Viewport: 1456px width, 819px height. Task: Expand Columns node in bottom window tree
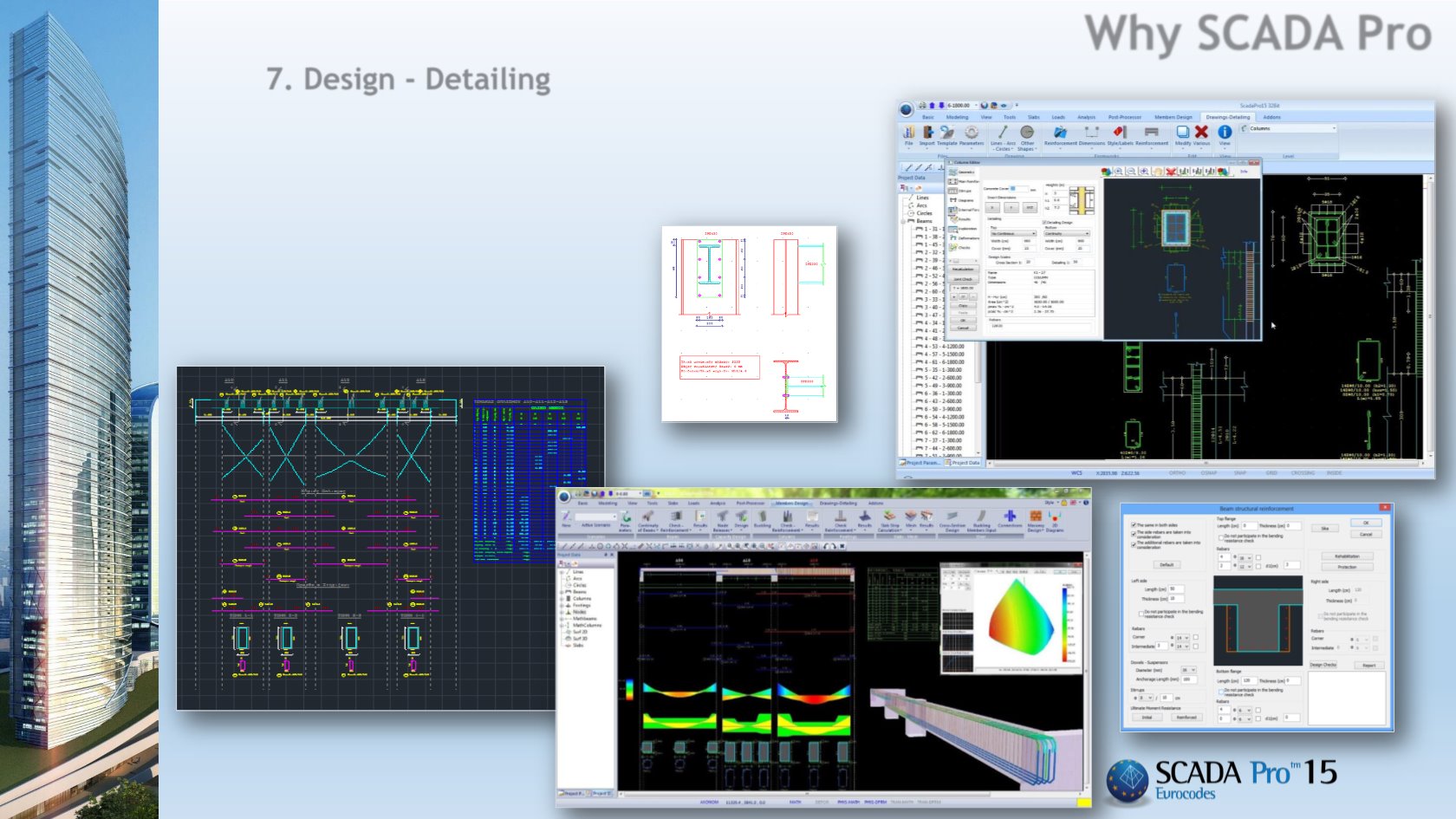click(562, 599)
